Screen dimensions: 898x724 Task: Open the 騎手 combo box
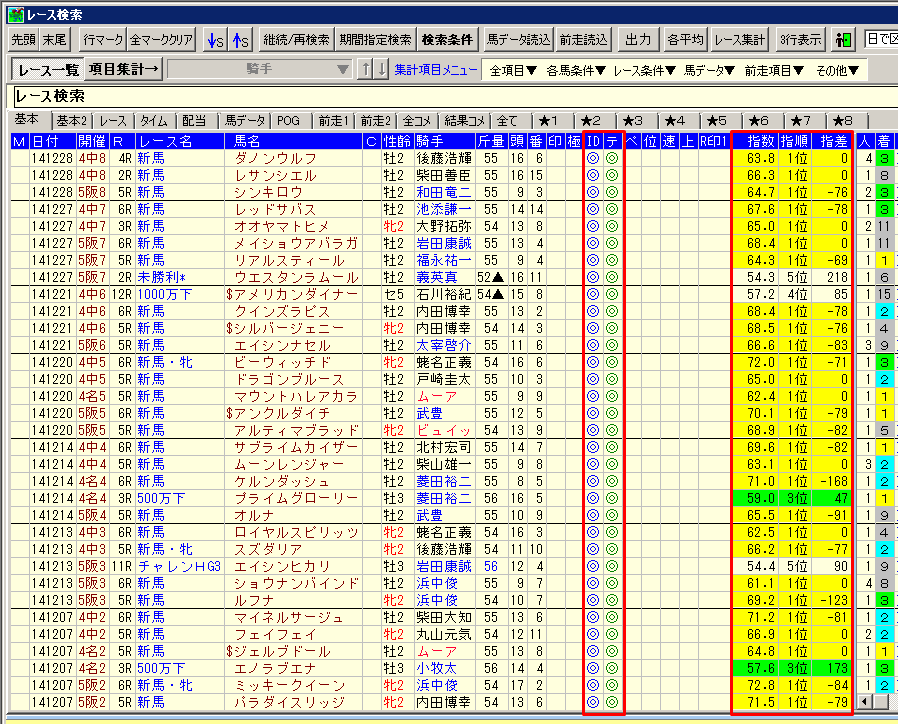pyautogui.click(x=259, y=69)
